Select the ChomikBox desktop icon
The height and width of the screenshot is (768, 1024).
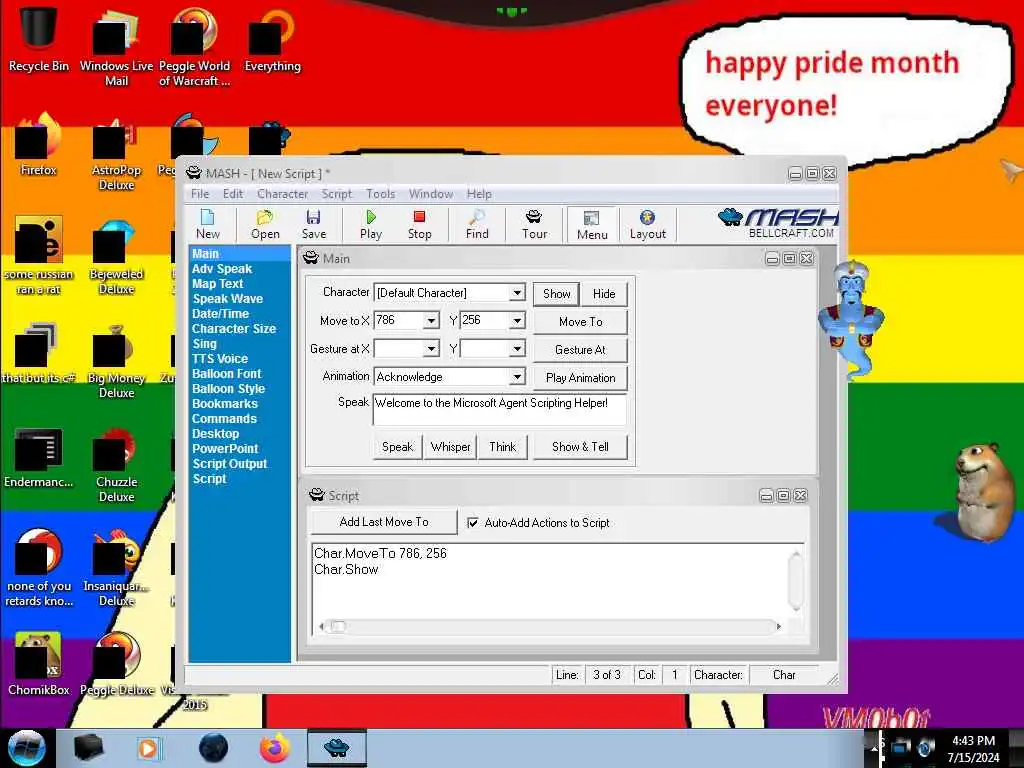click(39, 664)
